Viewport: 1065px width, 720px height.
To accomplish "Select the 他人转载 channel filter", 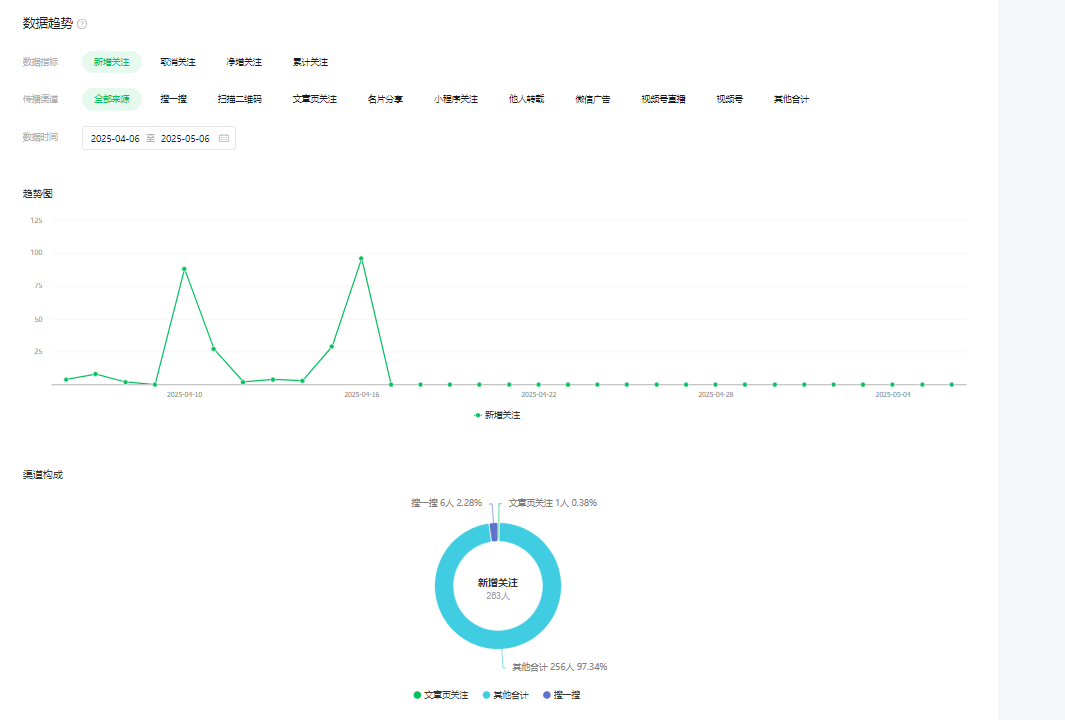I will point(526,99).
